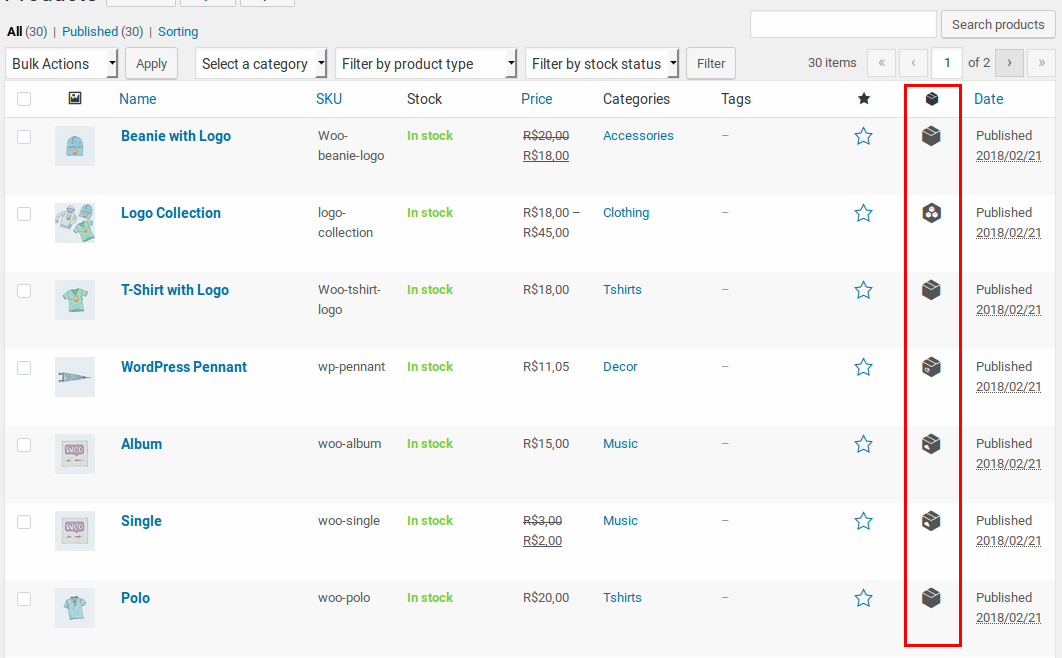
Task: Click the product search input field
Action: pos(843,24)
